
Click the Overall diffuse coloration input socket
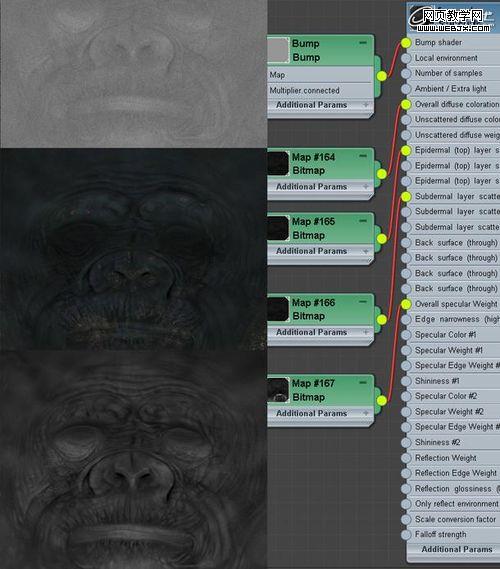[406, 105]
